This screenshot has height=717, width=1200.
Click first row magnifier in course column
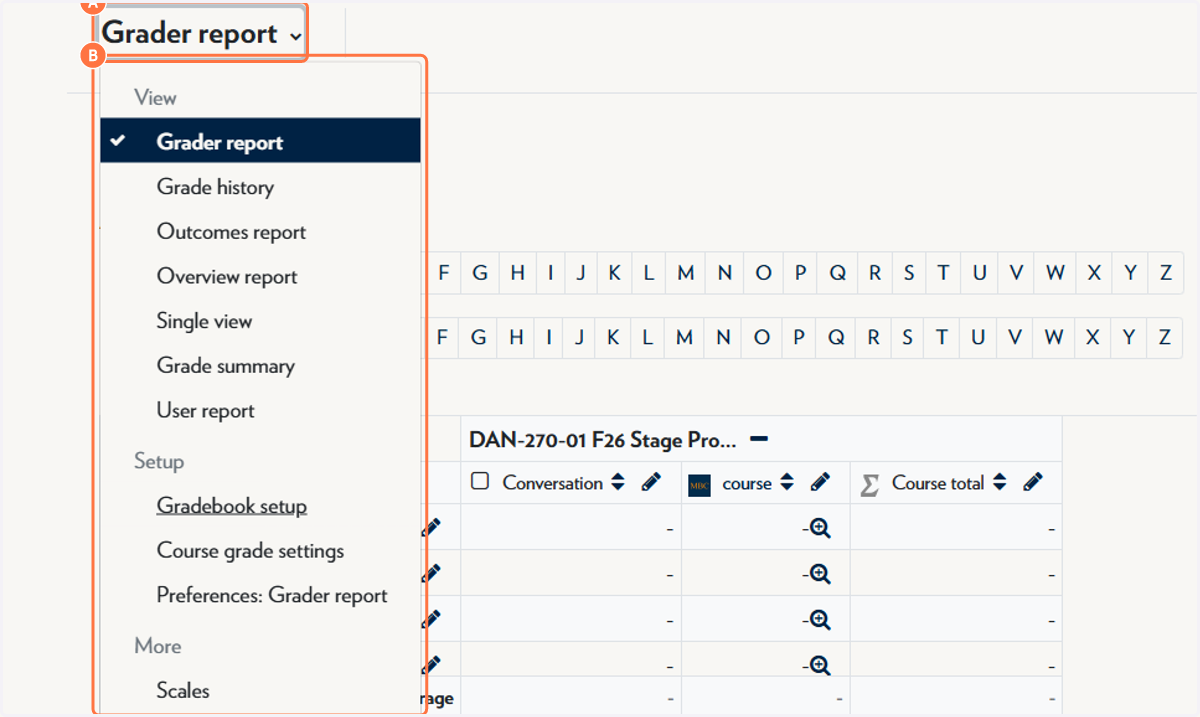pyautogui.click(x=820, y=527)
